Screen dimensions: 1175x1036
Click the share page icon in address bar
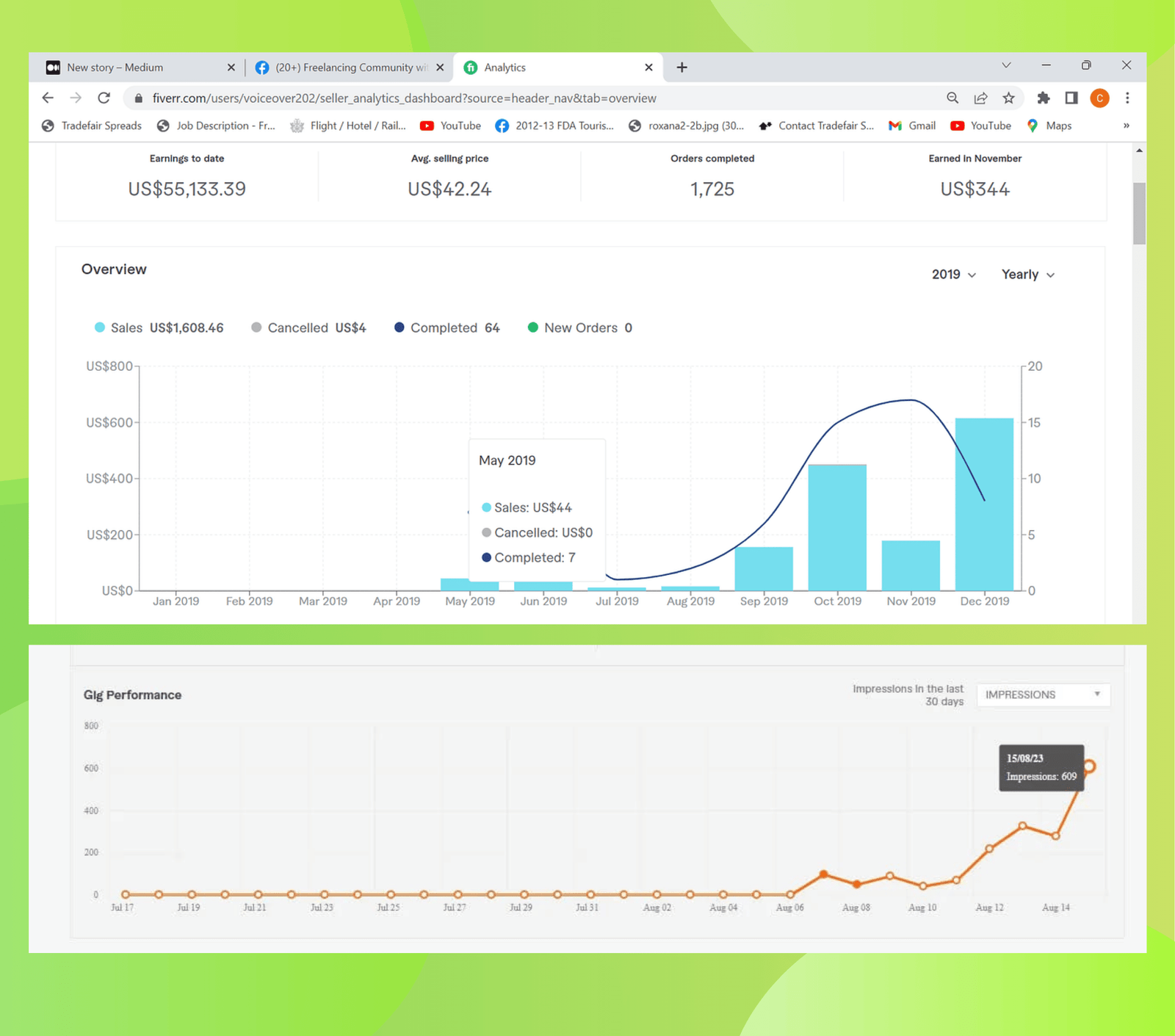980,98
